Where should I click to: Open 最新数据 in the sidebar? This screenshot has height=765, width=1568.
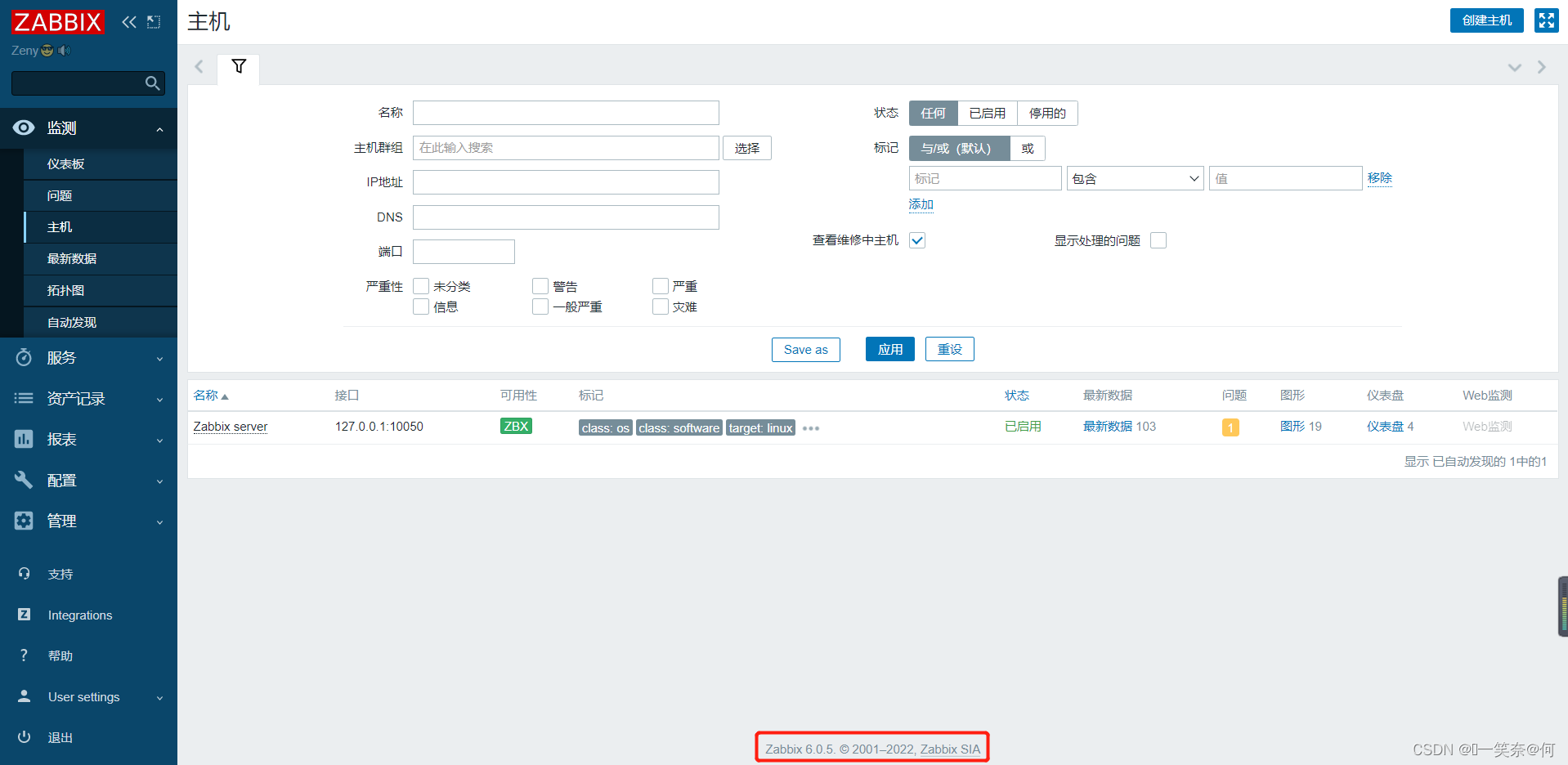(x=101, y=259)
